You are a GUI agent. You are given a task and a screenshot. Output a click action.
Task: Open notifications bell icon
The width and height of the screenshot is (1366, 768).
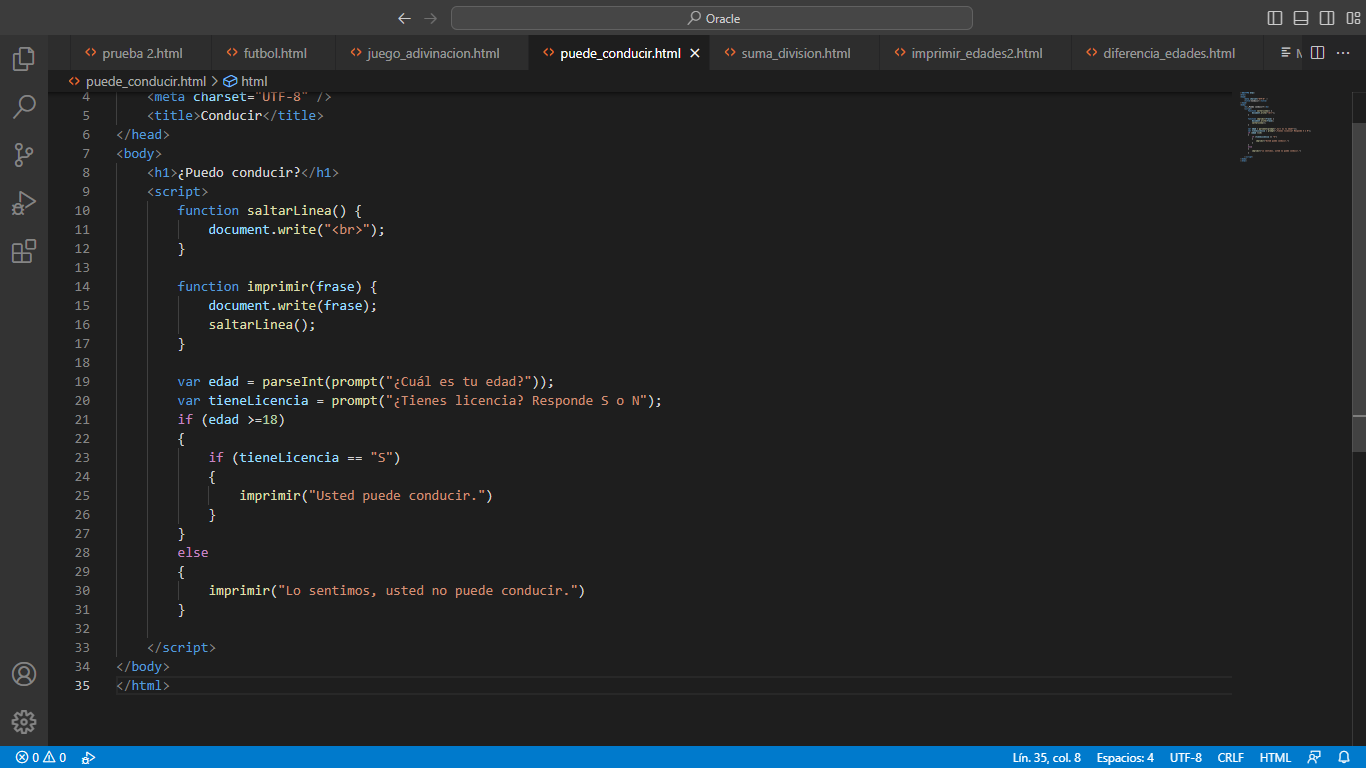pos(1343,757)
